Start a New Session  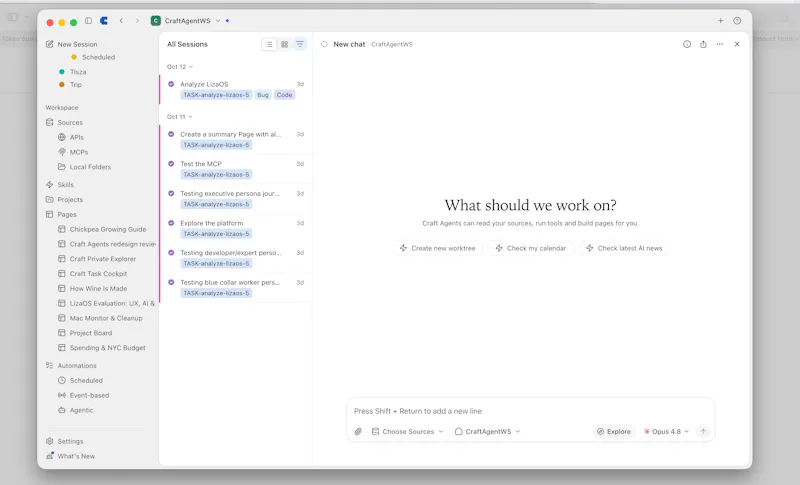[71, 44]
